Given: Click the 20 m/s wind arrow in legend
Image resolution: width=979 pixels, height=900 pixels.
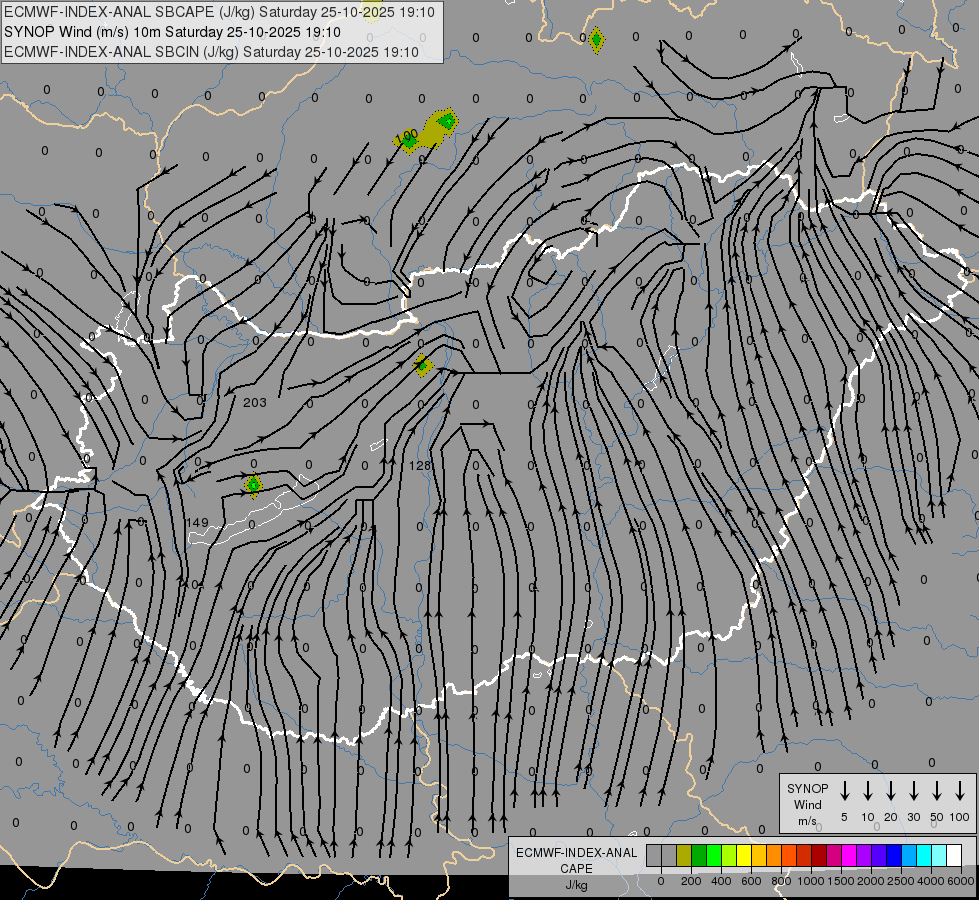Looking at the screenshot, I should pos(890,791).
